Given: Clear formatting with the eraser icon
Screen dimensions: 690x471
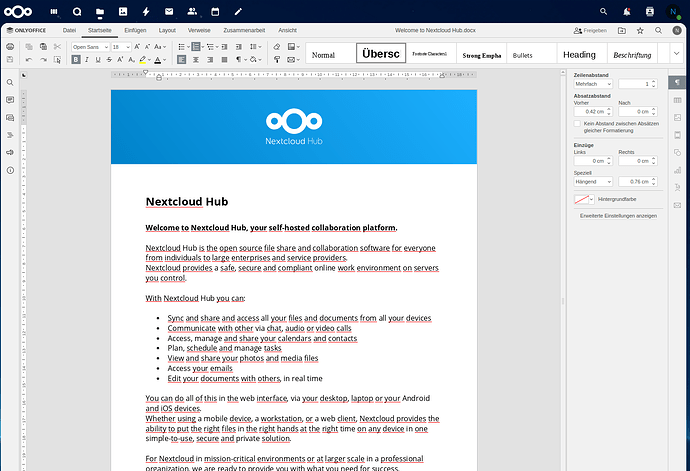Looking at the screenshot, I should [277, 47].
